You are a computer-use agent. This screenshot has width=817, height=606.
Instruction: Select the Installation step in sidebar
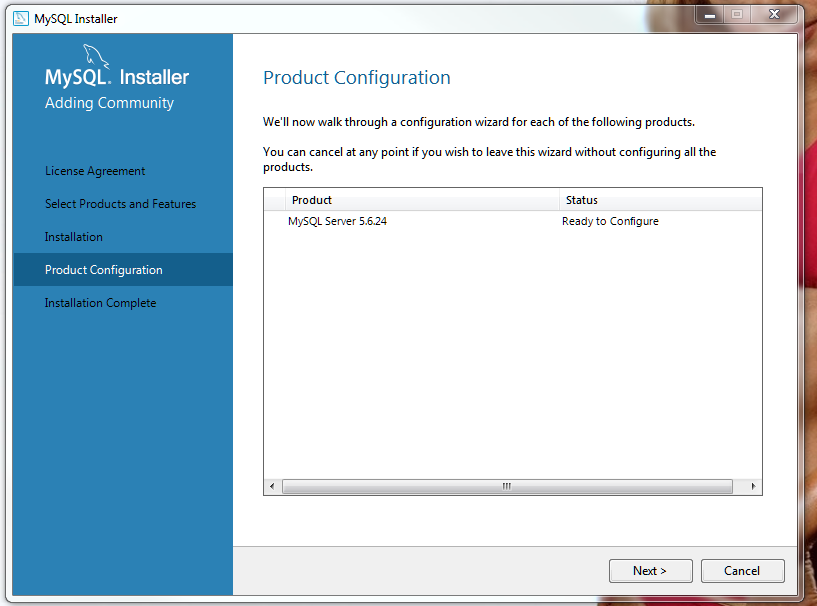click(73, 237)
